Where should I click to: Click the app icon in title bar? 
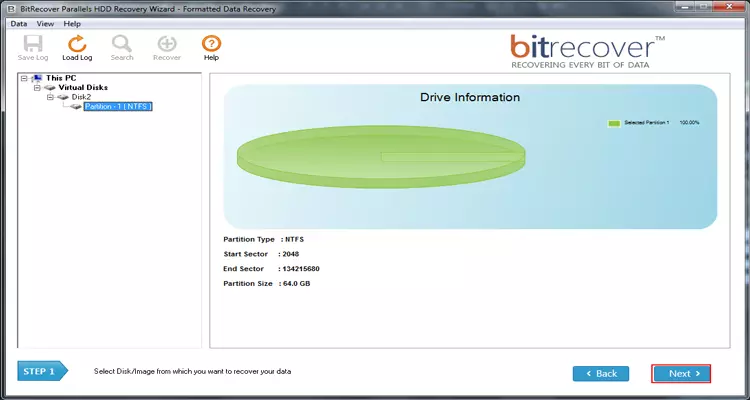pos(11,8)
